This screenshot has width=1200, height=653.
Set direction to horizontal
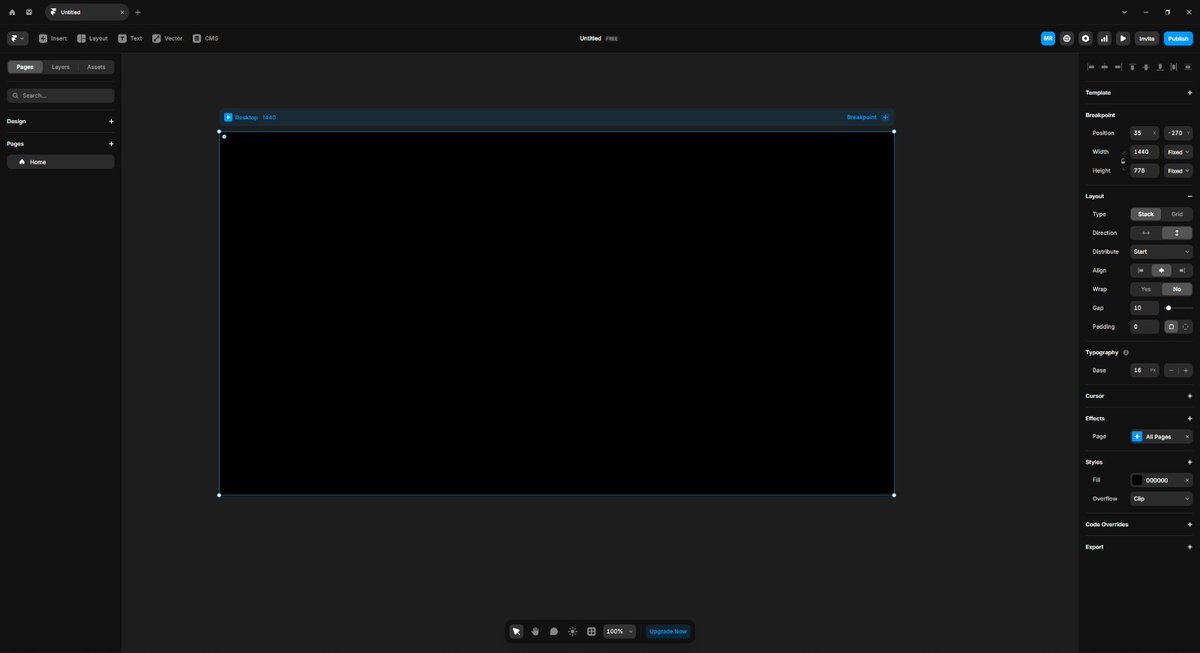click(x=1146, y=233)
